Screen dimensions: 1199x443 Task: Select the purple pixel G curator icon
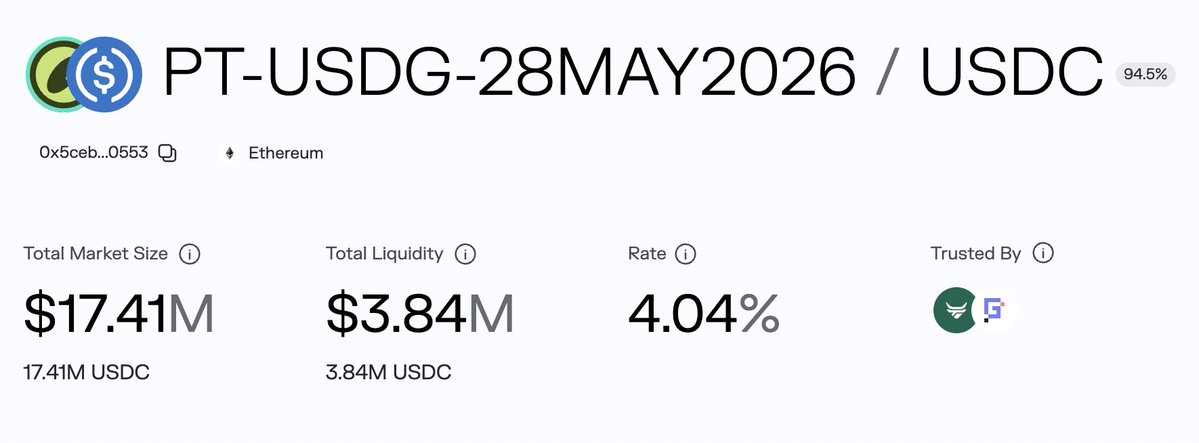[994, 311]
